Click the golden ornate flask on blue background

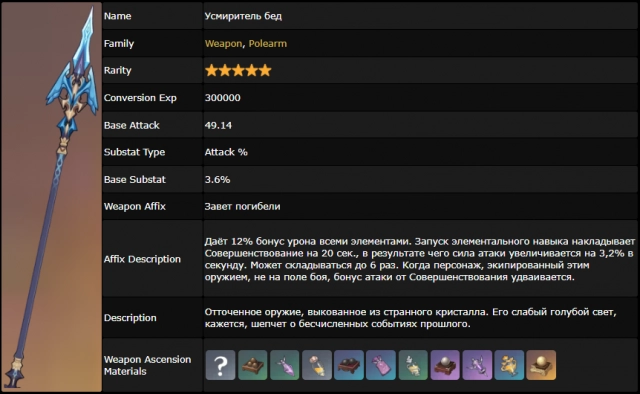[509, 365]
